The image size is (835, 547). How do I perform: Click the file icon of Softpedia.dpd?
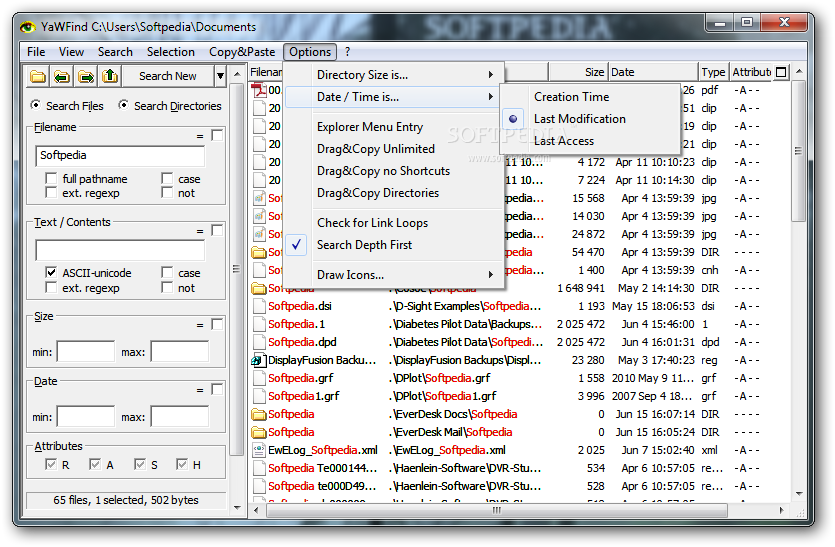click(x=259, y=342)
